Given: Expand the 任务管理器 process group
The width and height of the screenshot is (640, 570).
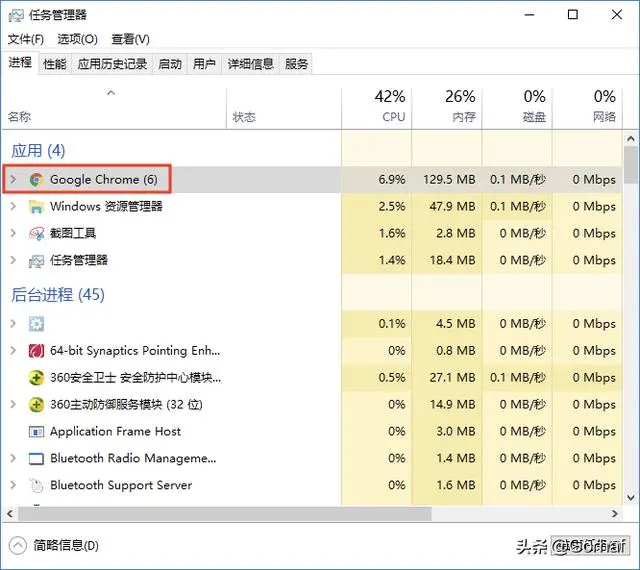Looking at the screenshot, I should [x=13, y=260].
